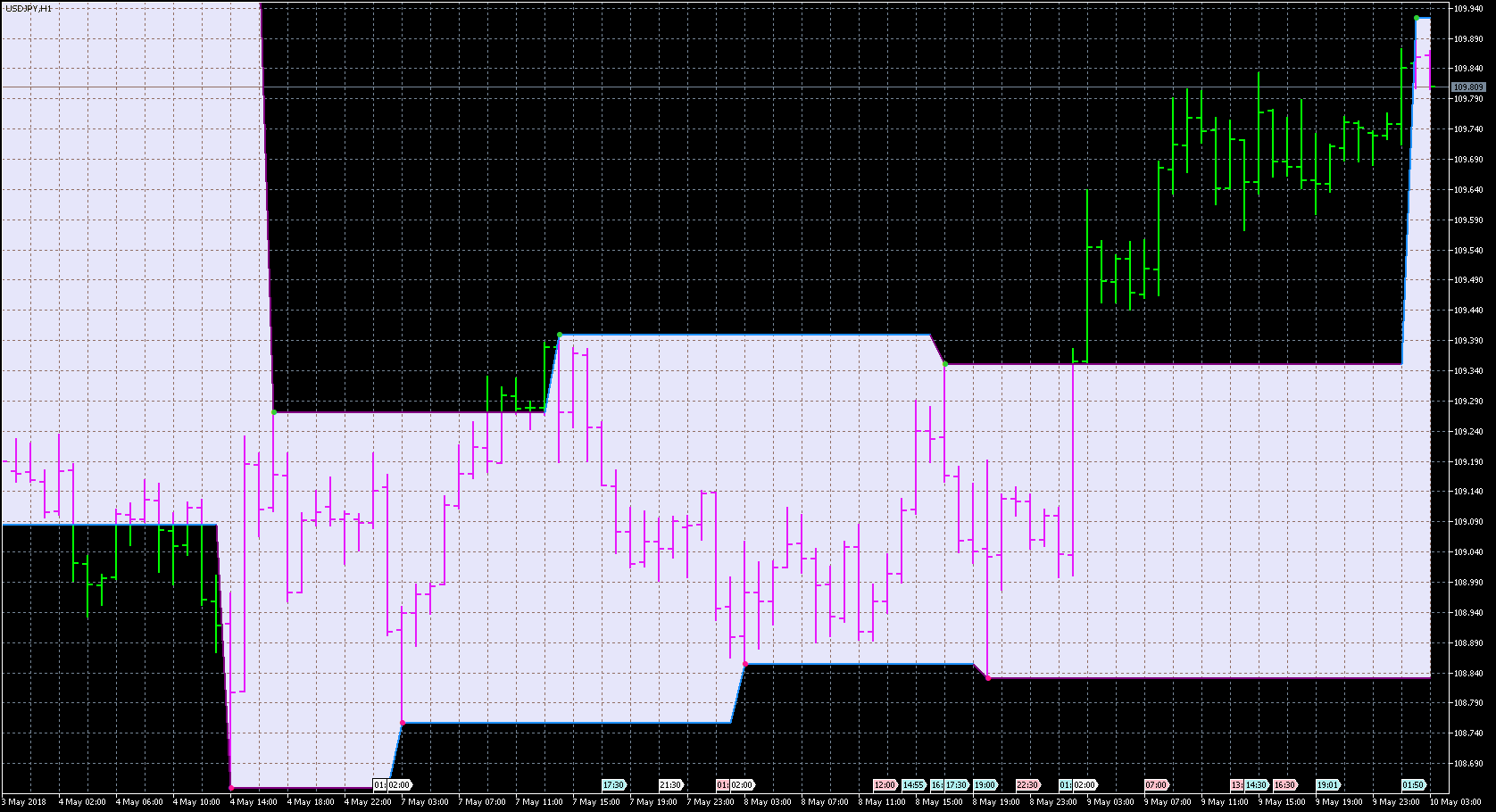Viewport: 1496px width, 812px height.
Task: Click the cyan 14:30 event marker
Action: tap(1257, 785)
